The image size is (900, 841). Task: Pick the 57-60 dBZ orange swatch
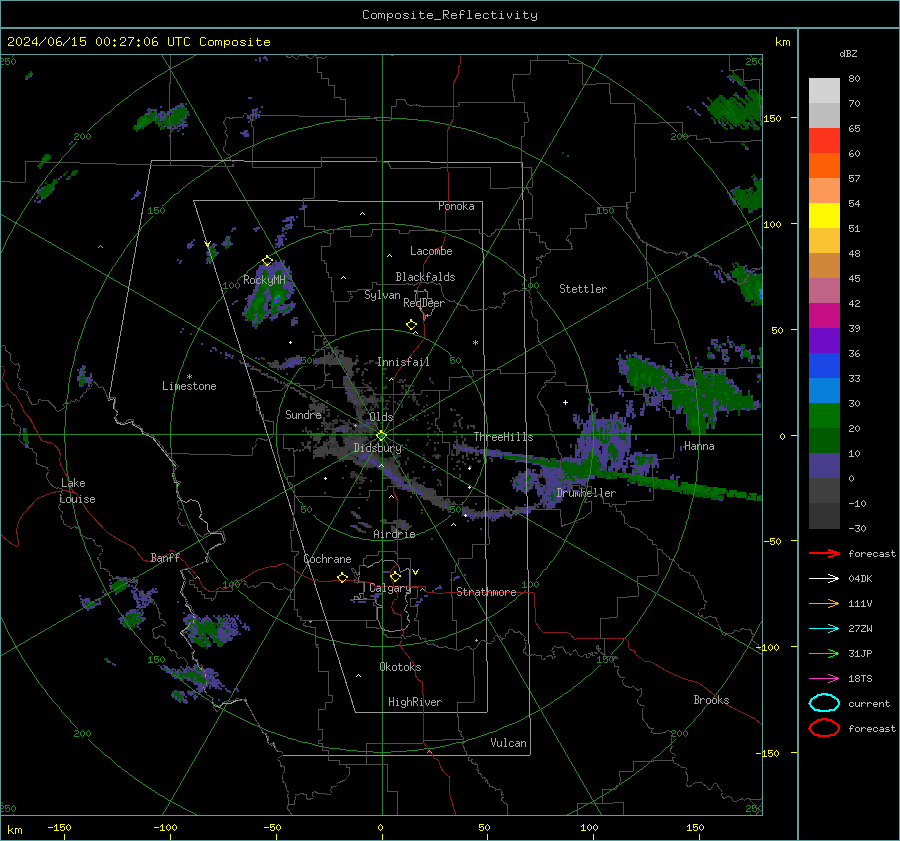pos(824,166)
